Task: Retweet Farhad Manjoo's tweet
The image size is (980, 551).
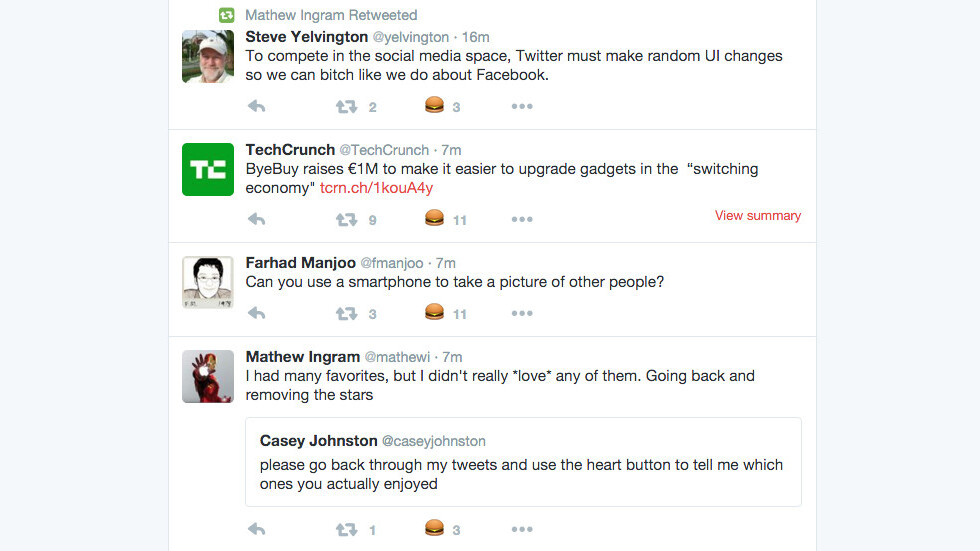Action: (346, 313)
